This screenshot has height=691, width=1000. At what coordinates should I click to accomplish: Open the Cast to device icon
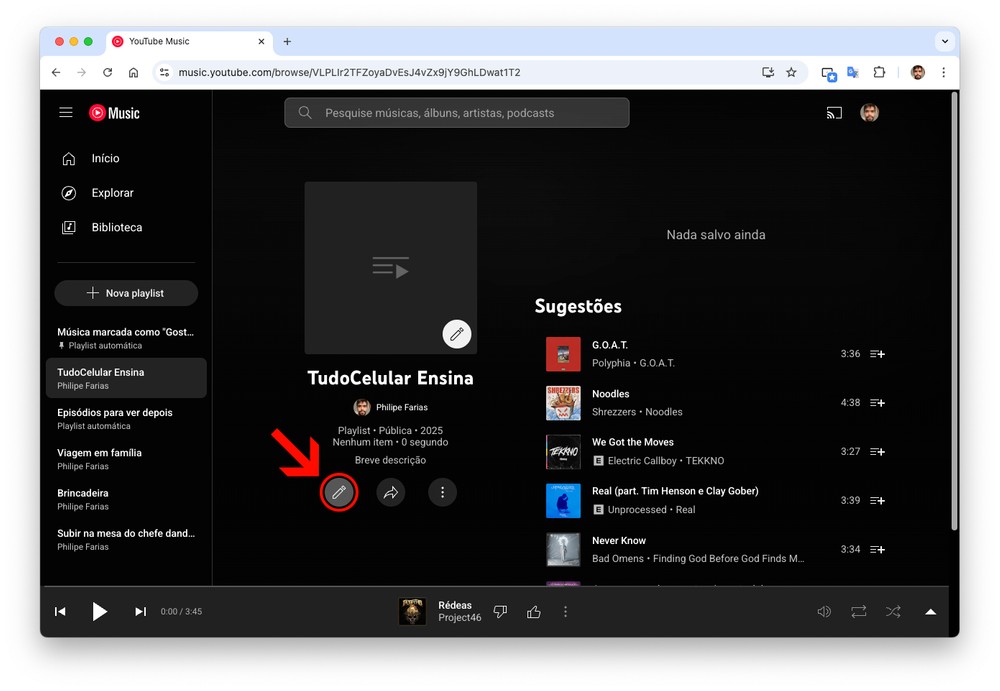(834, 113)
